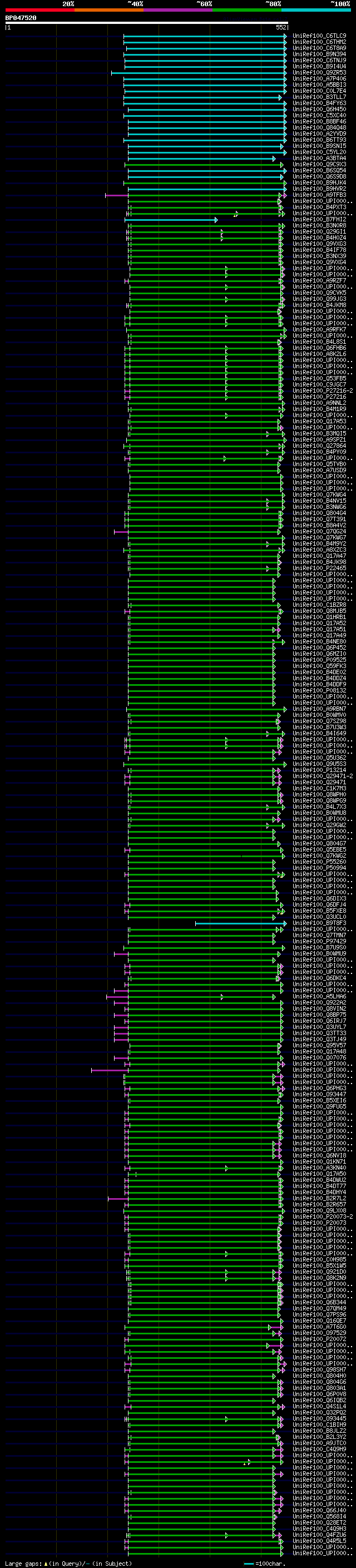Click the cyan =100char. scale legend line
Image resolution: width=356 pixels, height=1568 pixels.
pos(249,1564)
